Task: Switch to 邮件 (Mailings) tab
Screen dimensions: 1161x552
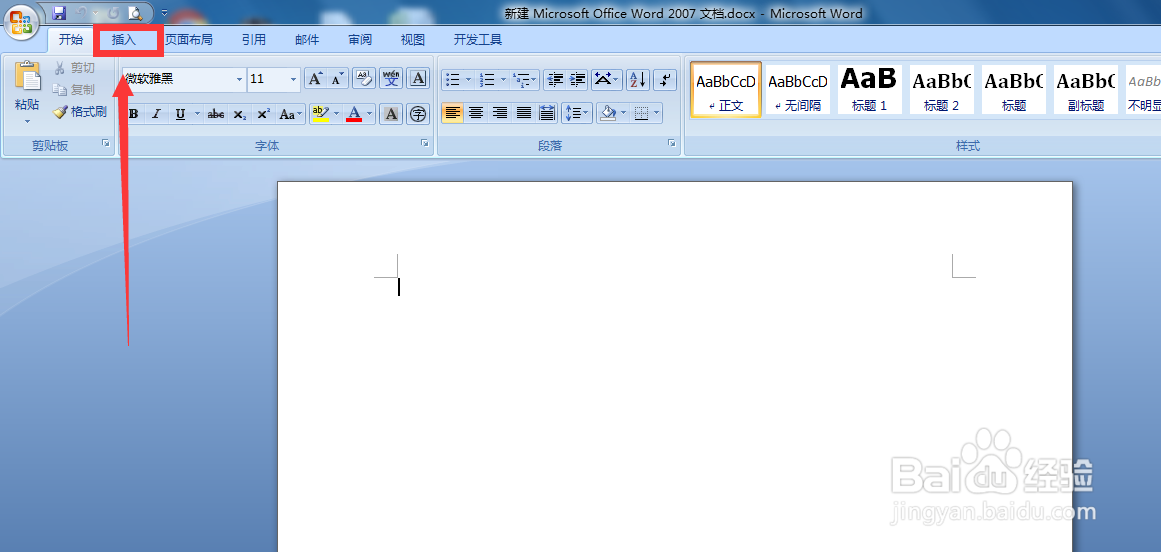Action: pyautogui.click(x=307, y=40)
